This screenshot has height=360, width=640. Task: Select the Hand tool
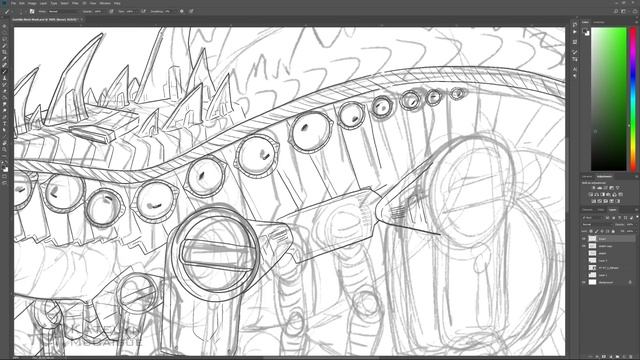[x=4, y=143]
